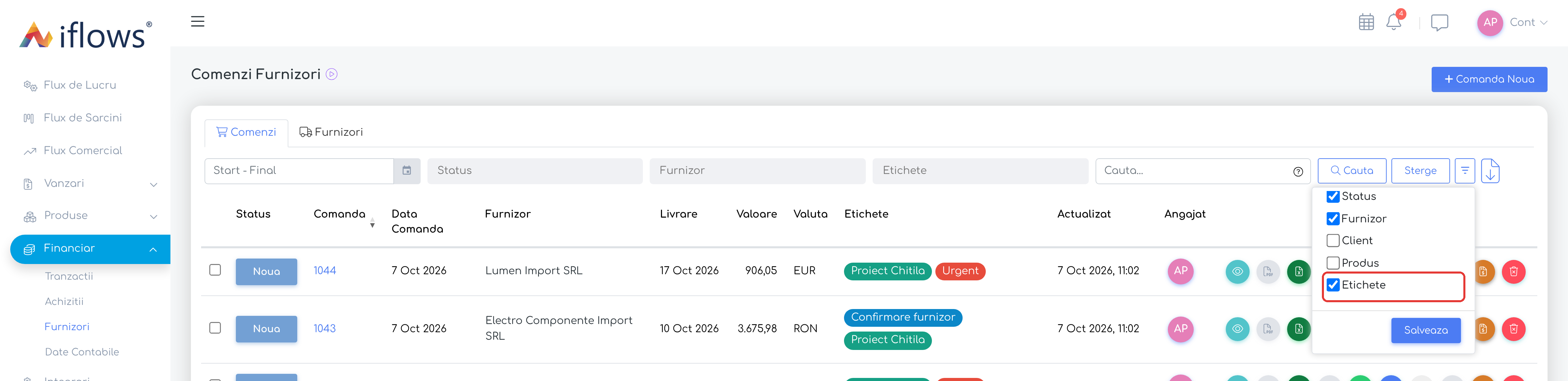Click the search help question mark icon
This screenshot has height=381, width=1568.
pos(1298,172)
